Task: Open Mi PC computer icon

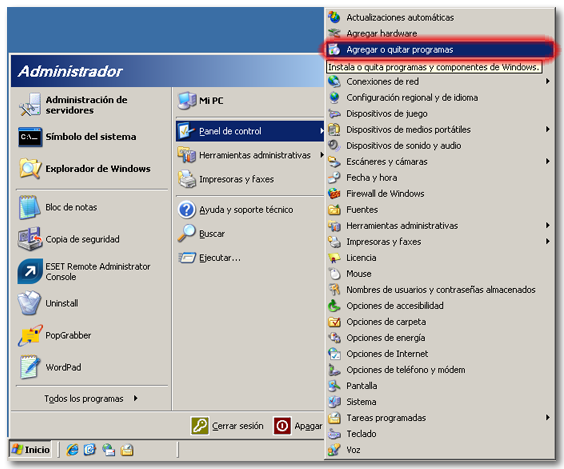Action: pos(187,101)
